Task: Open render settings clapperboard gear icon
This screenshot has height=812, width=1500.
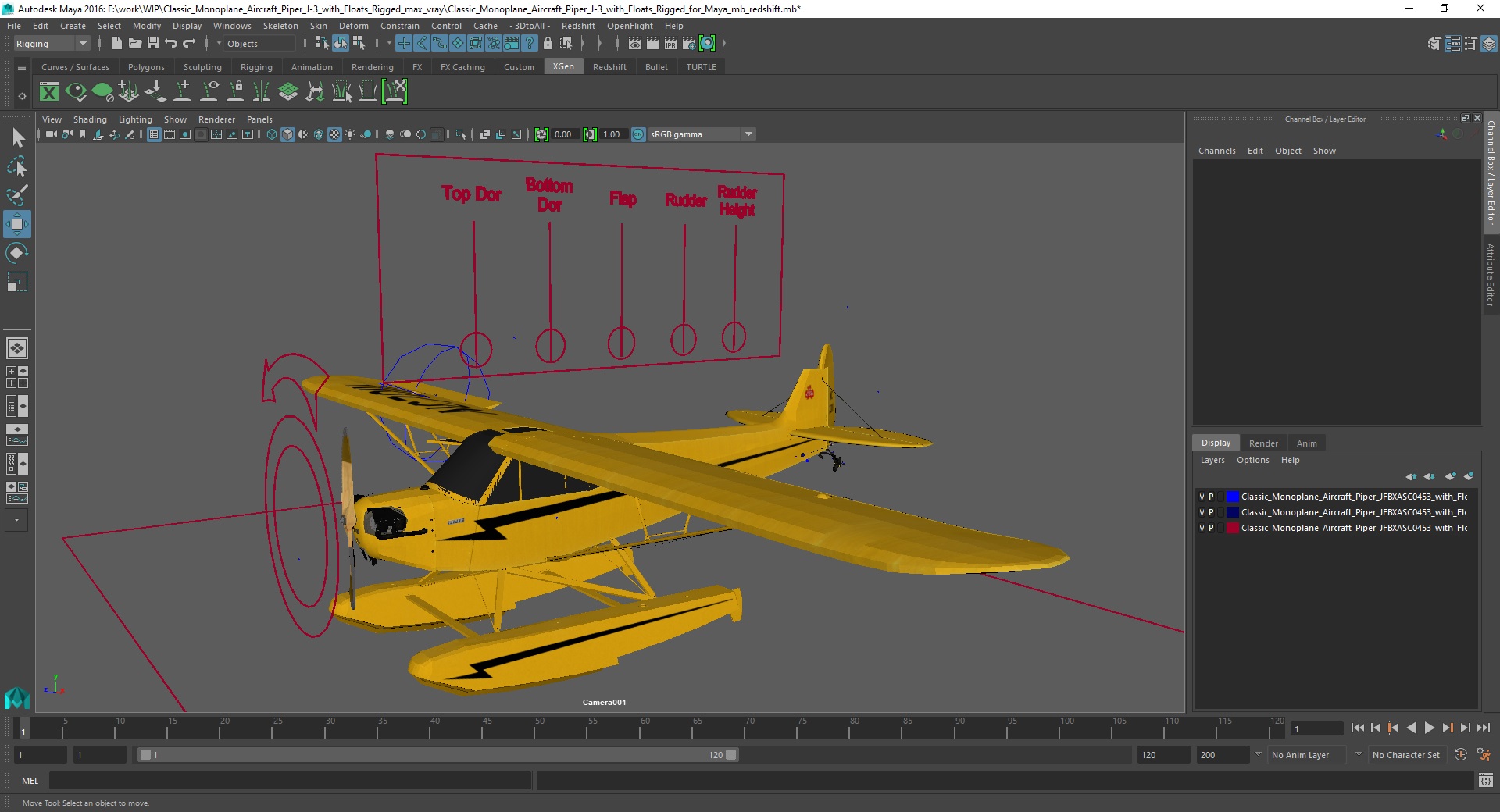Action: 689,44
